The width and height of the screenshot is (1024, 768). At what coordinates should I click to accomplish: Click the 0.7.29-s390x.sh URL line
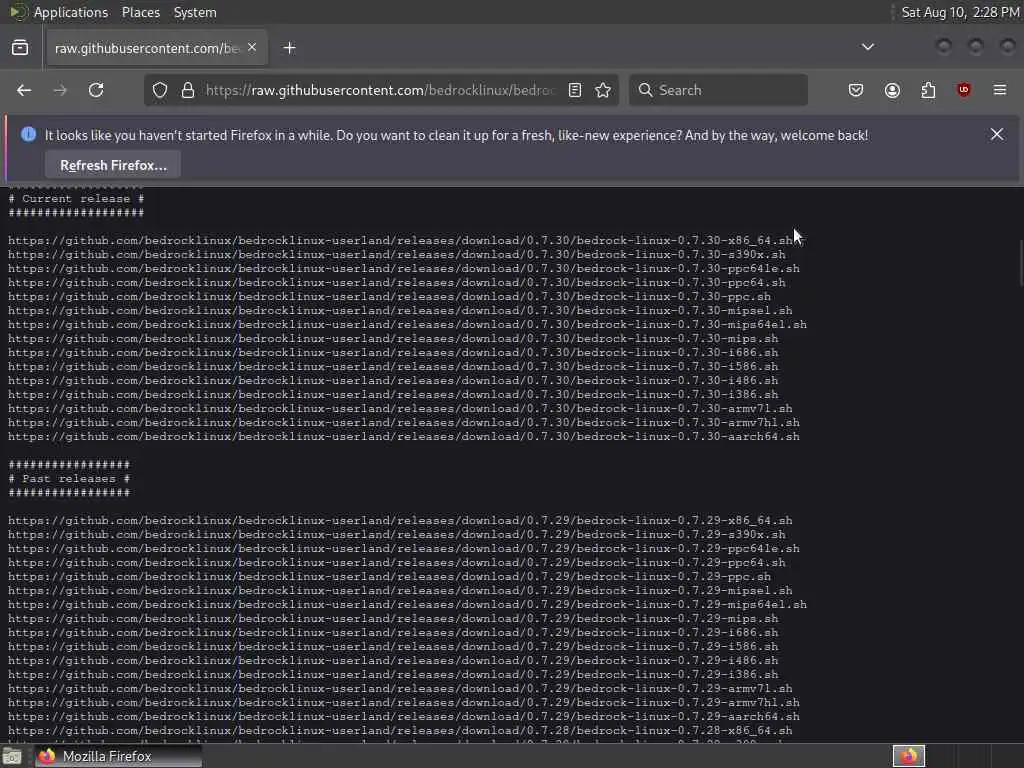(x=396, y=535)
